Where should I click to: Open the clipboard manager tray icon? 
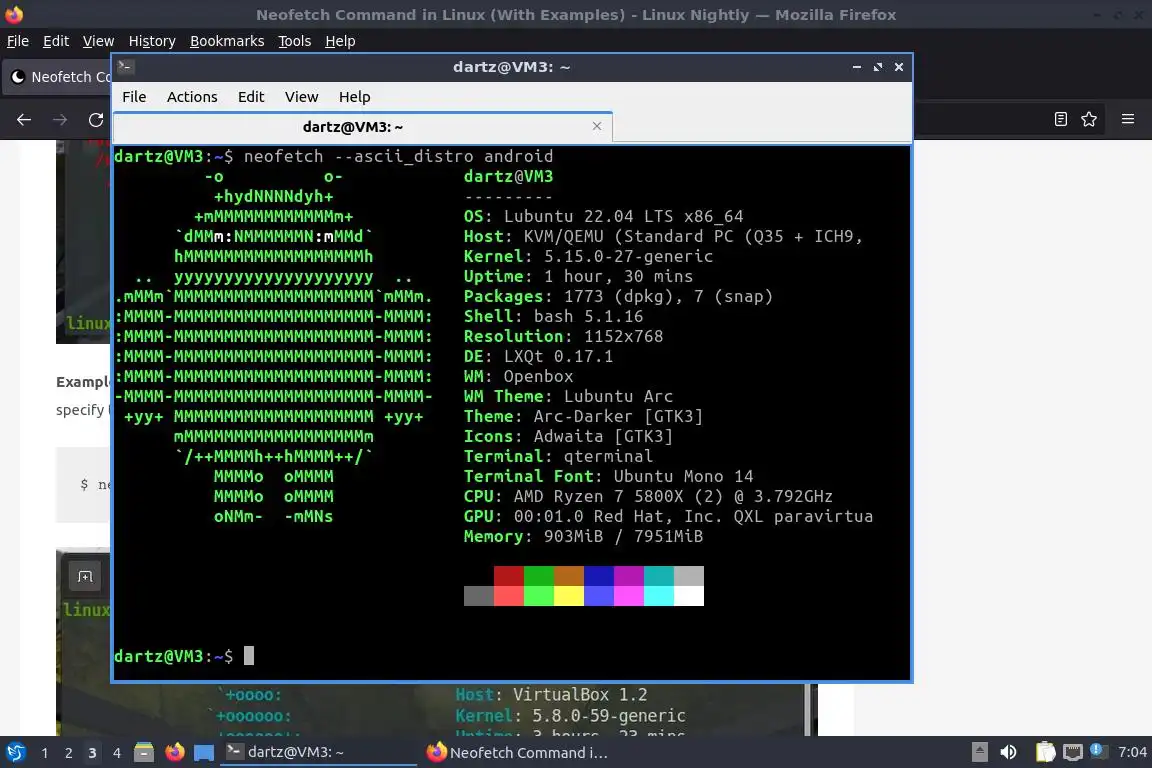[x=1045, y=753]
